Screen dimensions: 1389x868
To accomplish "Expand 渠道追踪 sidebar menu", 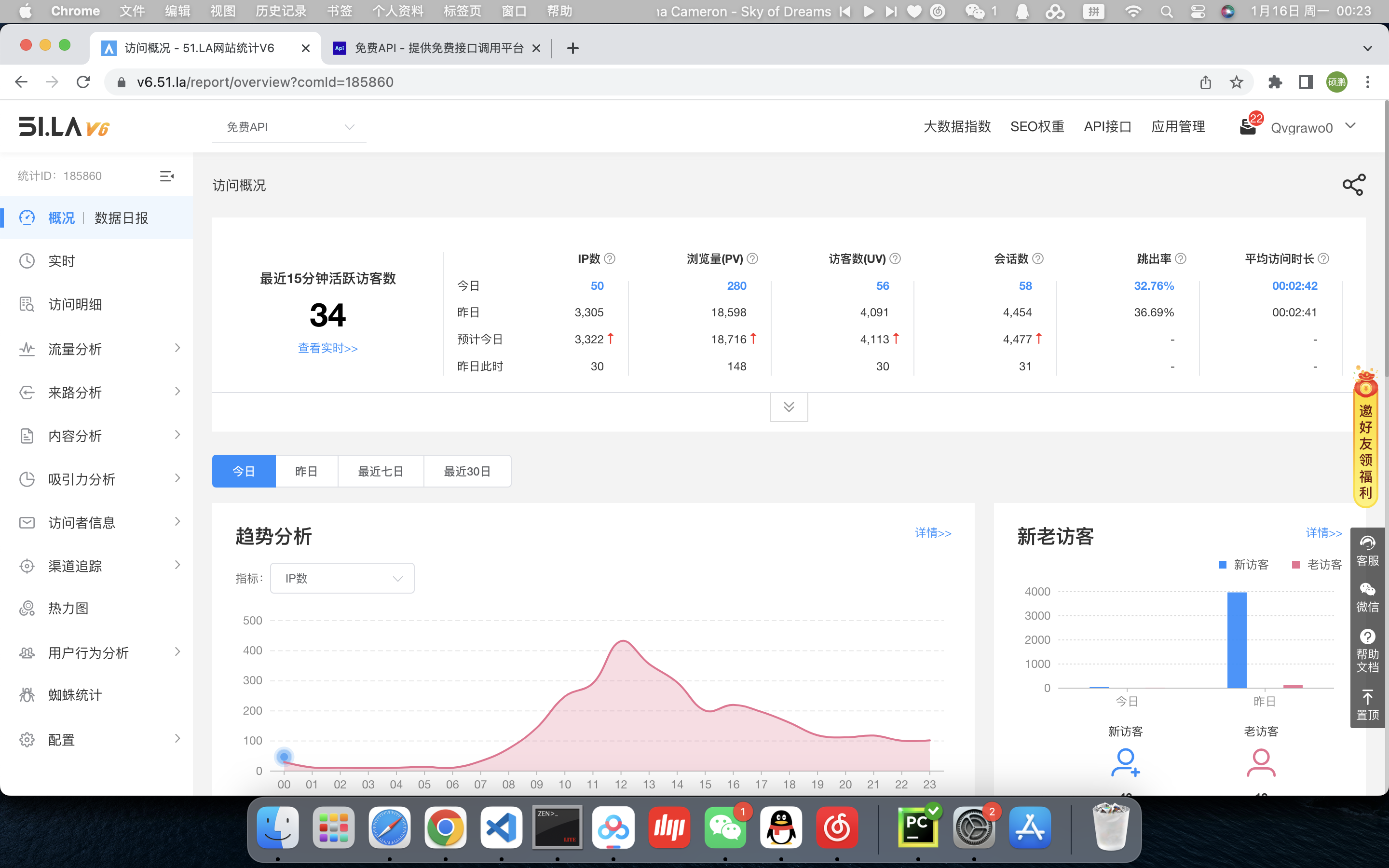I will (96, 566).
